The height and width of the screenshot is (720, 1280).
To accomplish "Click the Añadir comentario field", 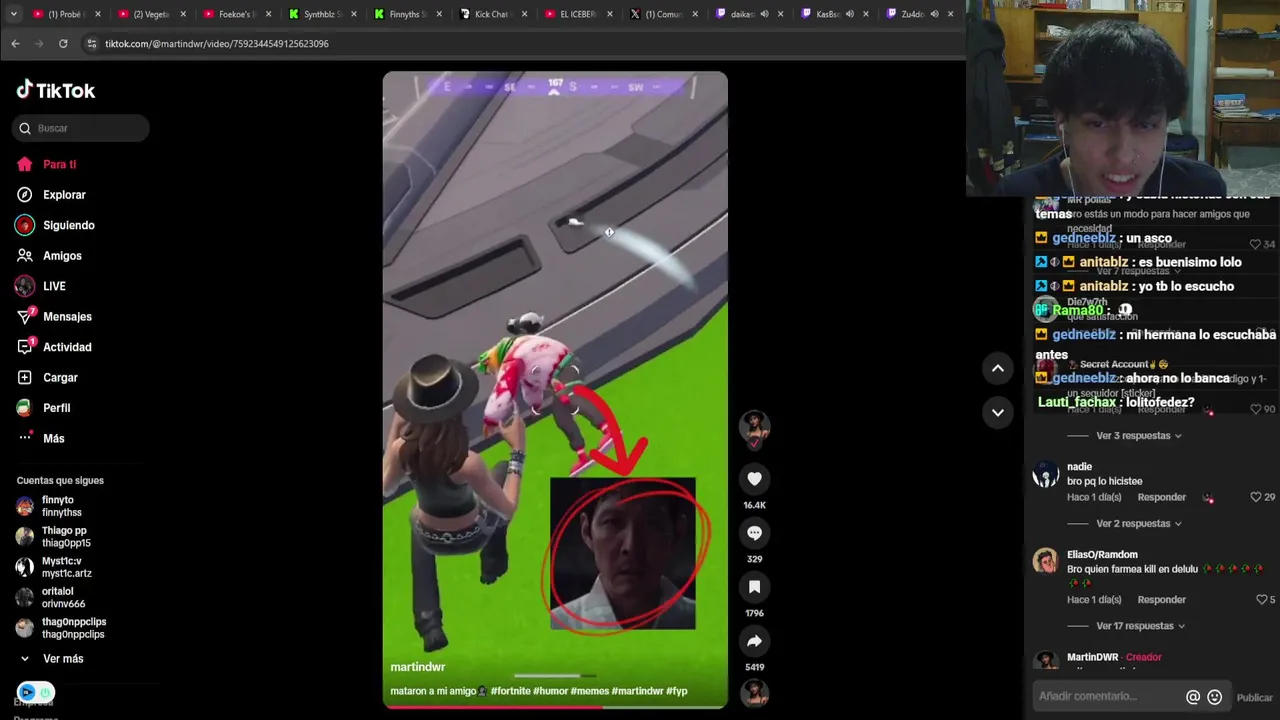I will click(x=1108, y=696).
